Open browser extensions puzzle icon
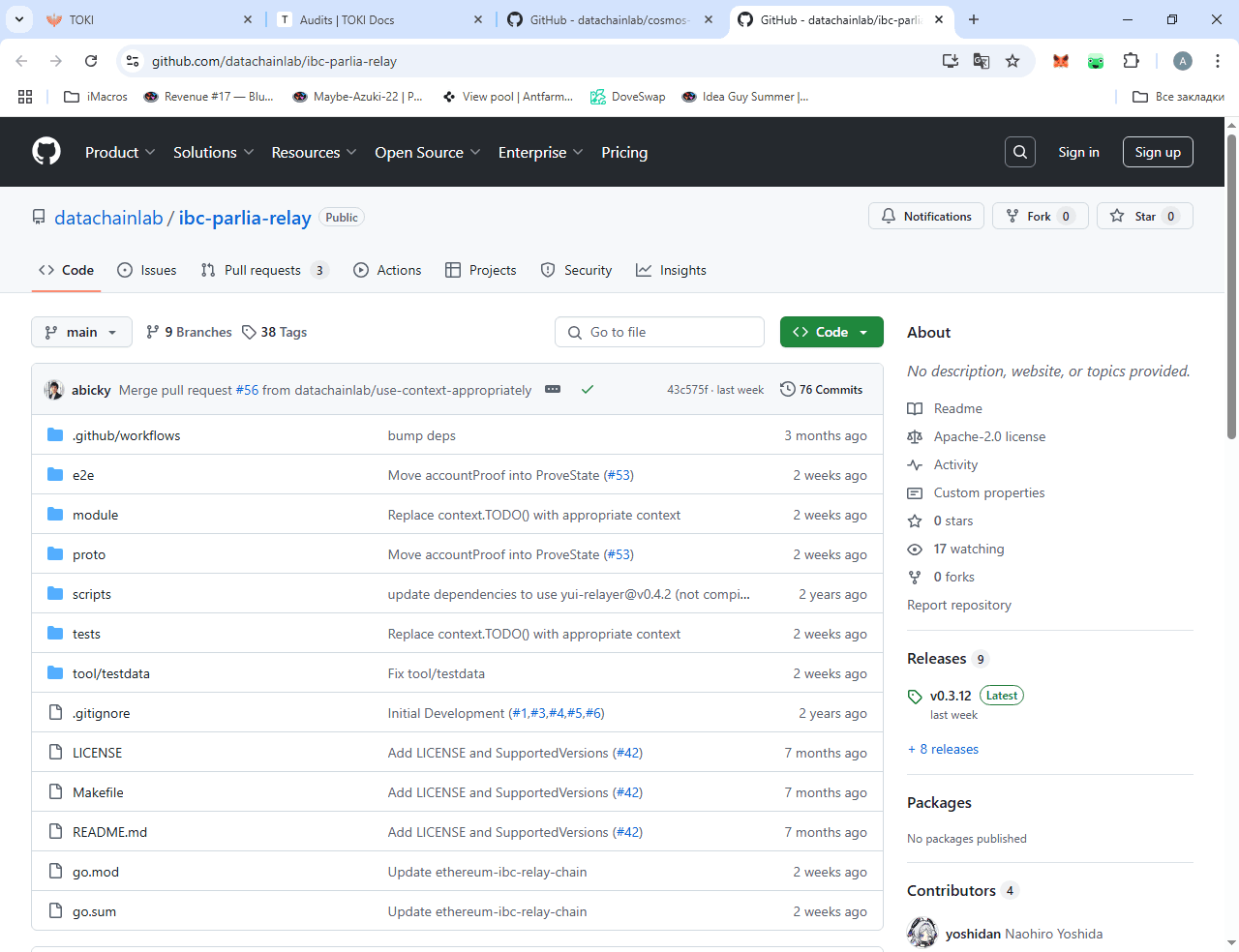1239x952 pixels. [1131, 61]
